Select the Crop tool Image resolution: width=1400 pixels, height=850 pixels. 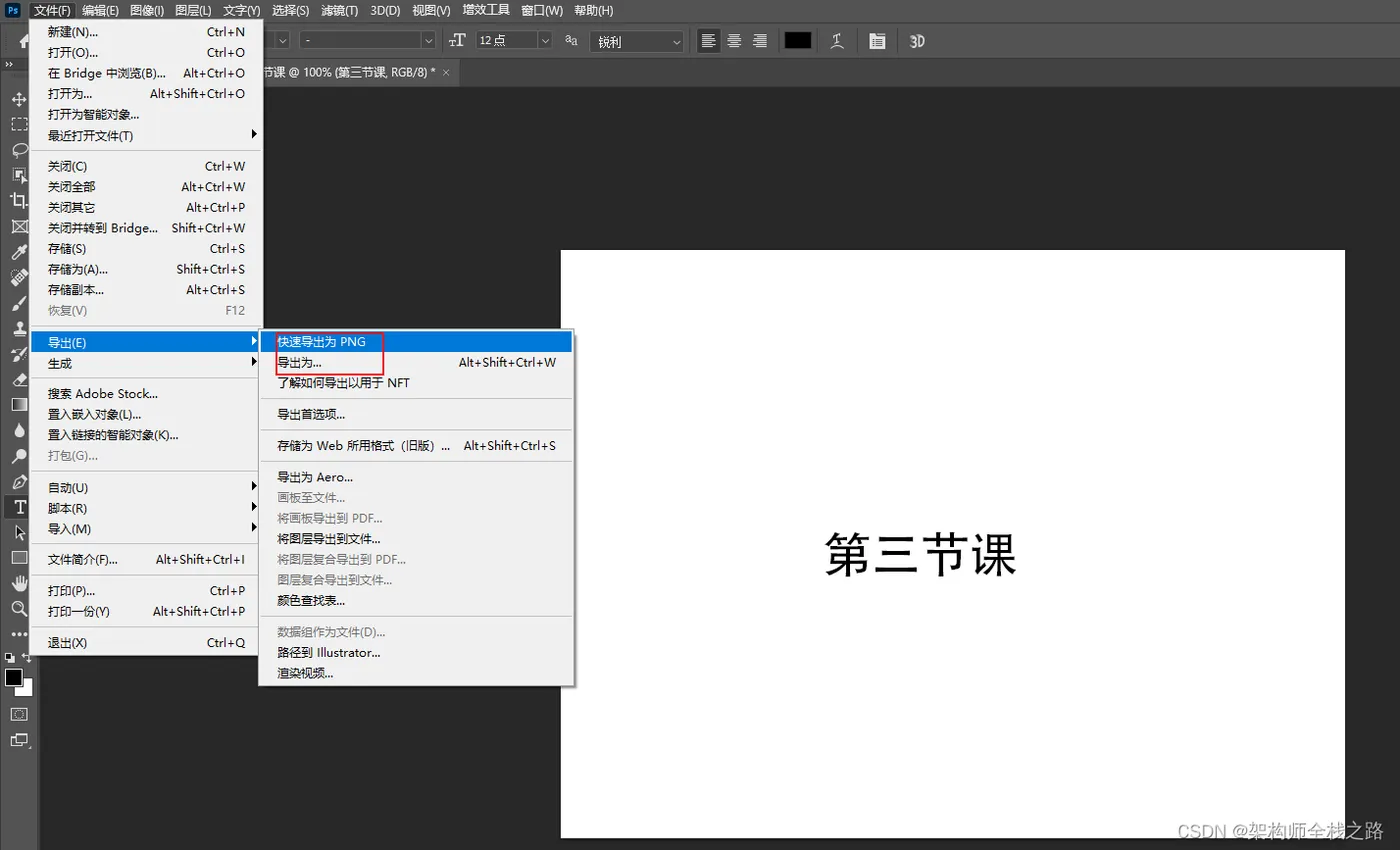coord(19,201)
